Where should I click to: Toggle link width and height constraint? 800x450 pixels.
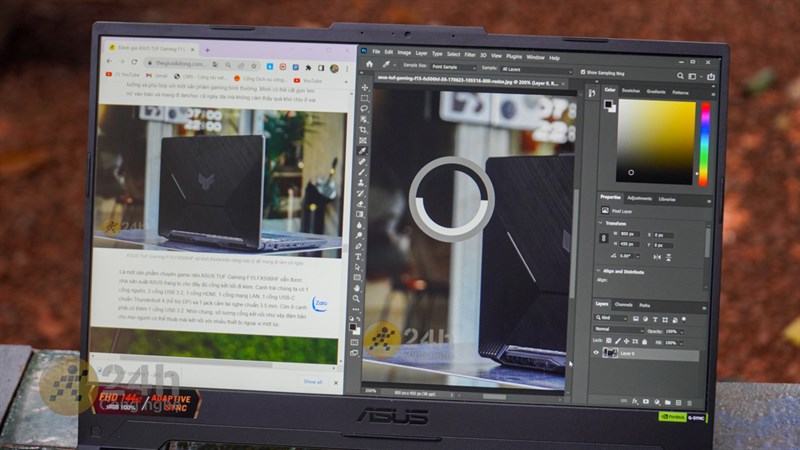click(x=604, y=238)
